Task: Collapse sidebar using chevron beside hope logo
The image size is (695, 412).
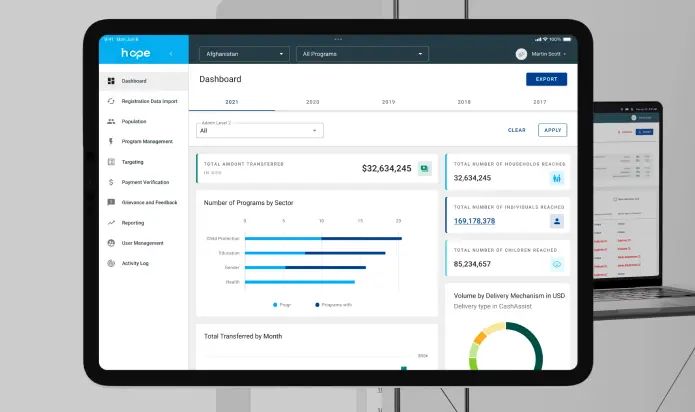Action: pos(171,53)
